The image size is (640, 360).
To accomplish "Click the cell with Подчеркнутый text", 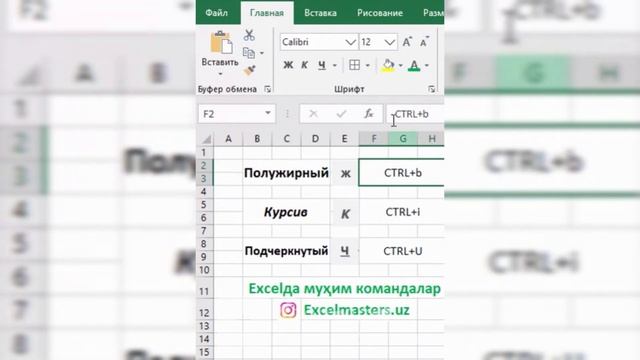I will click(286, 251).
